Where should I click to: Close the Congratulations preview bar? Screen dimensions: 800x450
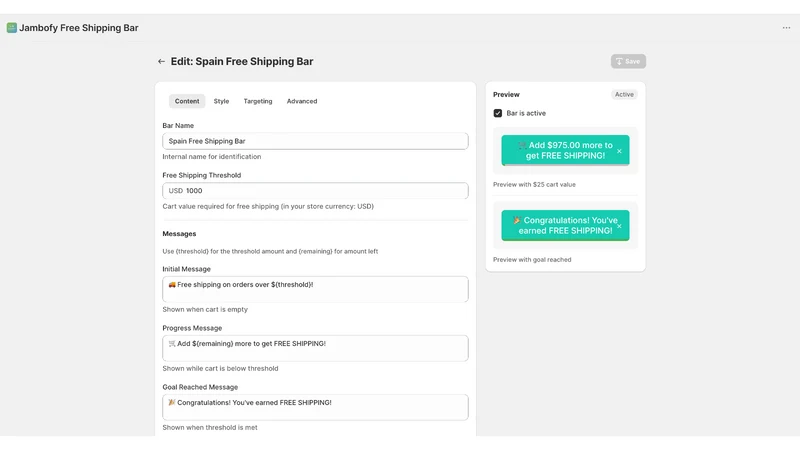[x=619, y=226]
